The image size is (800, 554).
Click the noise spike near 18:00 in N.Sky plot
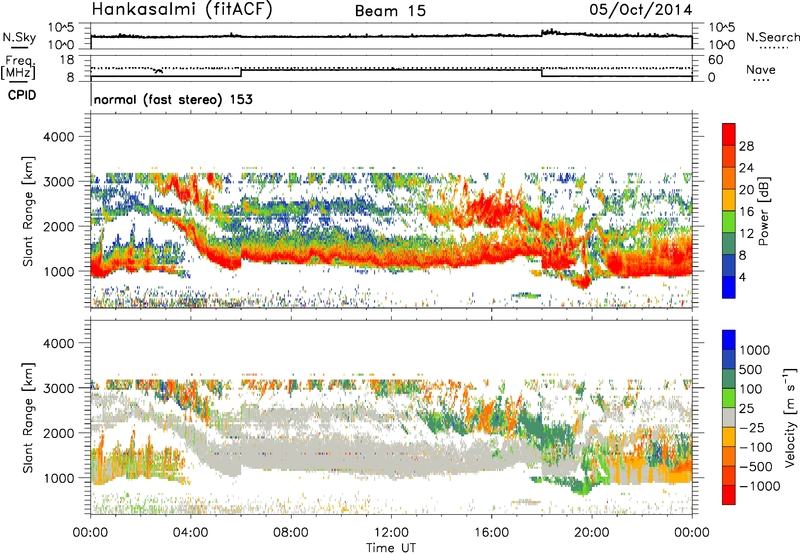click(x=550, y=32)
